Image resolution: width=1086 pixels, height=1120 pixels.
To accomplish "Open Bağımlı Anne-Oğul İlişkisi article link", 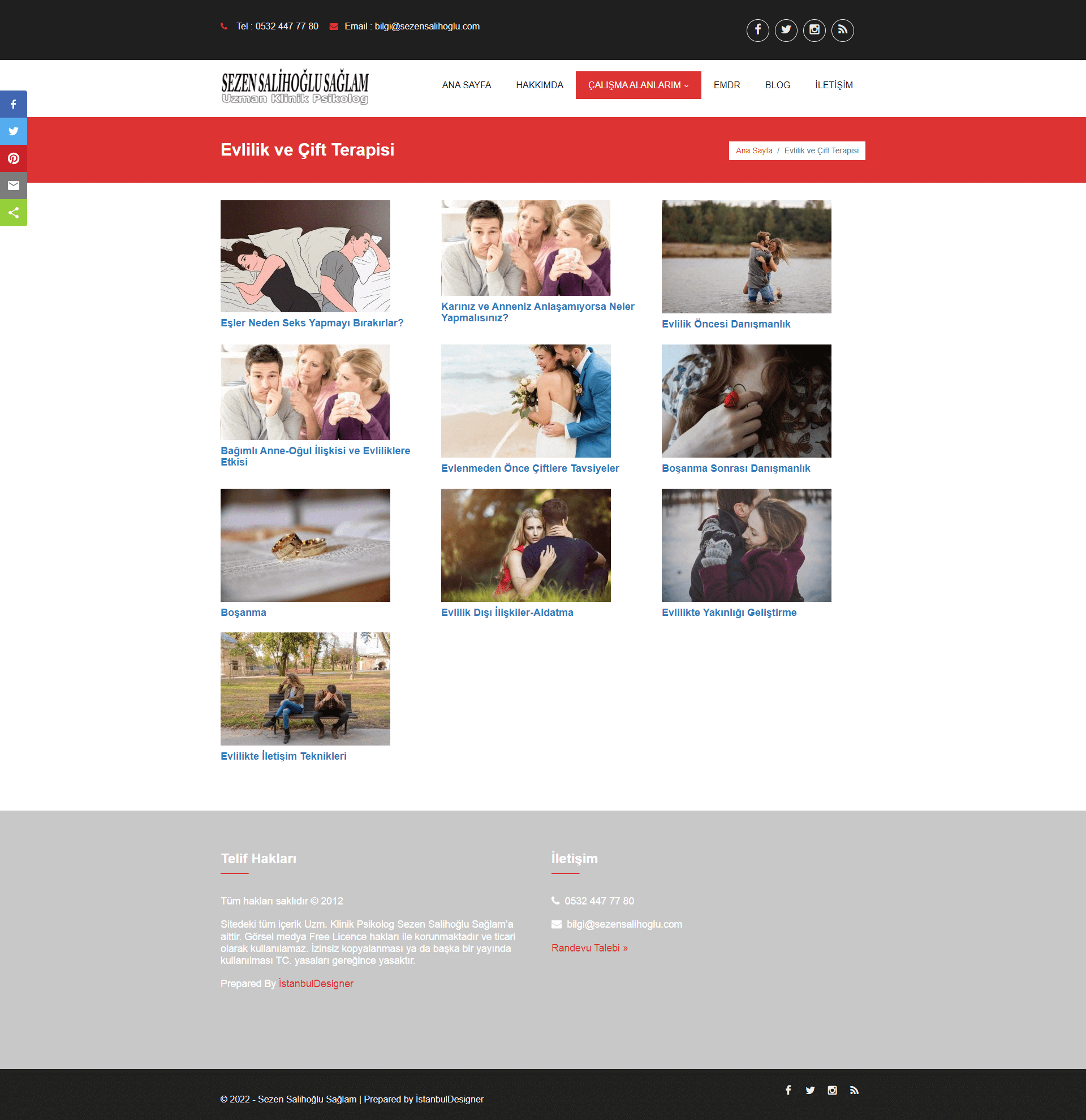I will pos(316,456).
